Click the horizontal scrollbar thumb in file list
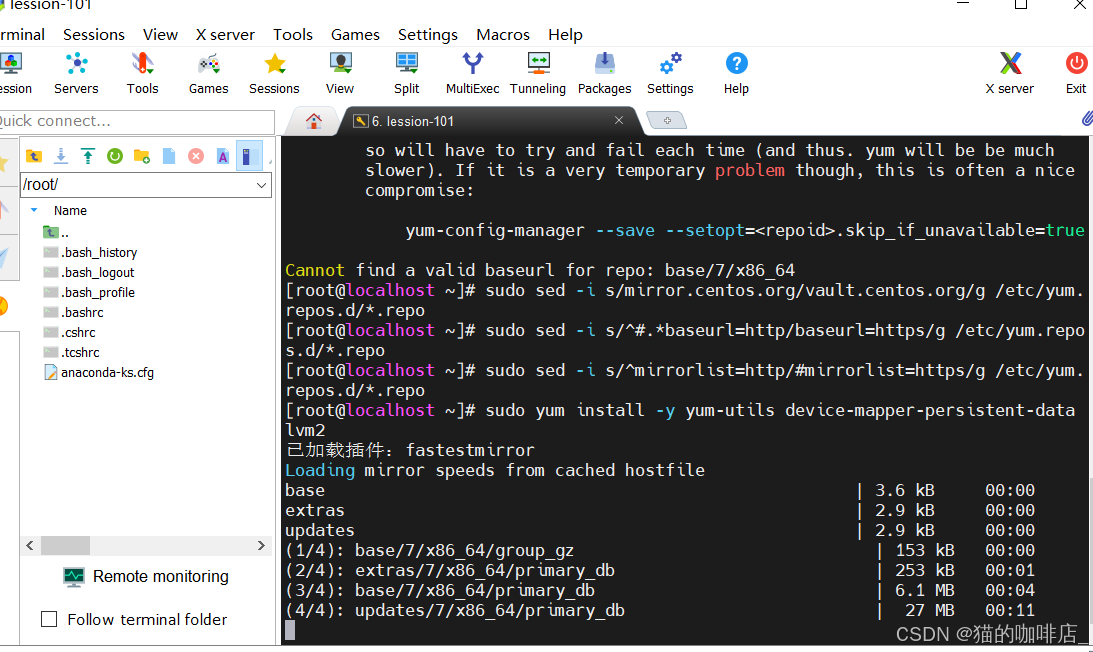Screen dimensions: 1093x652 tap(66, 545)
